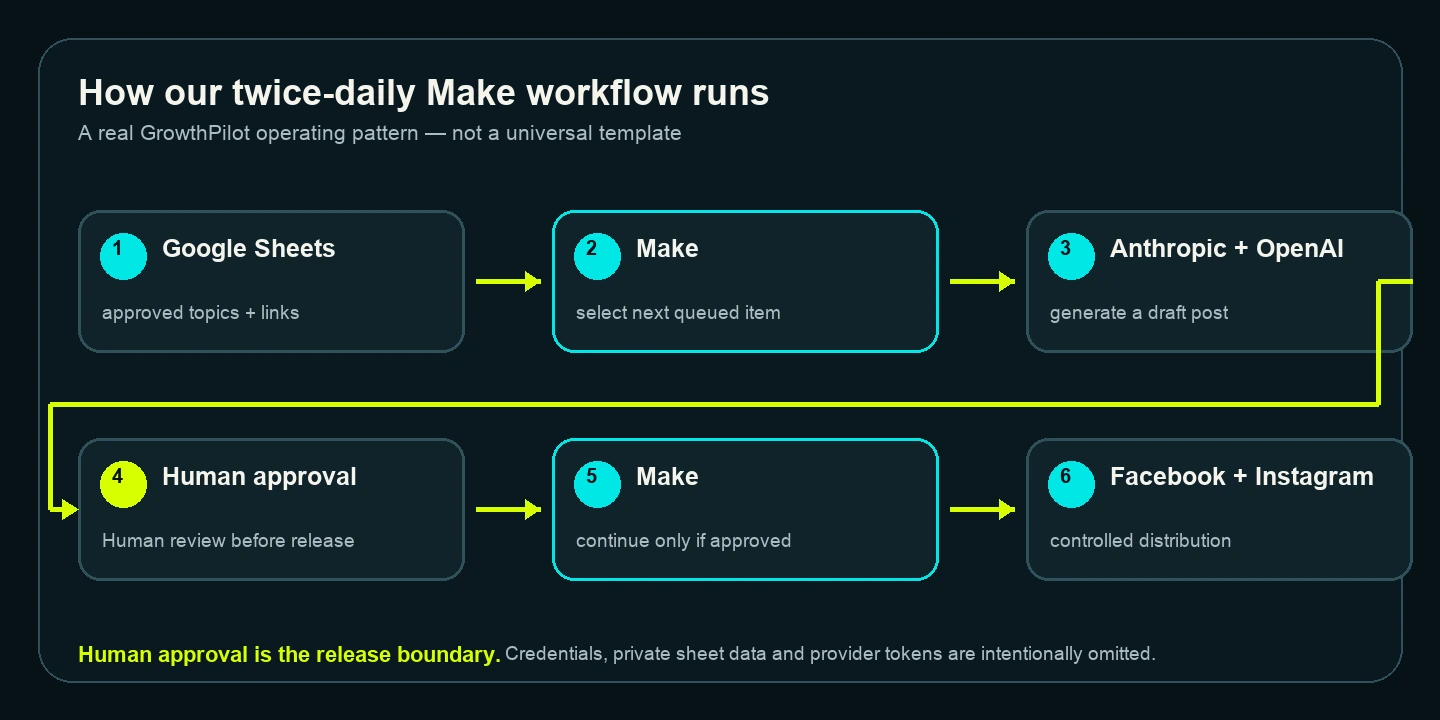Click the step 3 badge beside Anthropic + OpenAI
The width and height of the screenshot is (1440, 720).
[x=1072, y=256]
